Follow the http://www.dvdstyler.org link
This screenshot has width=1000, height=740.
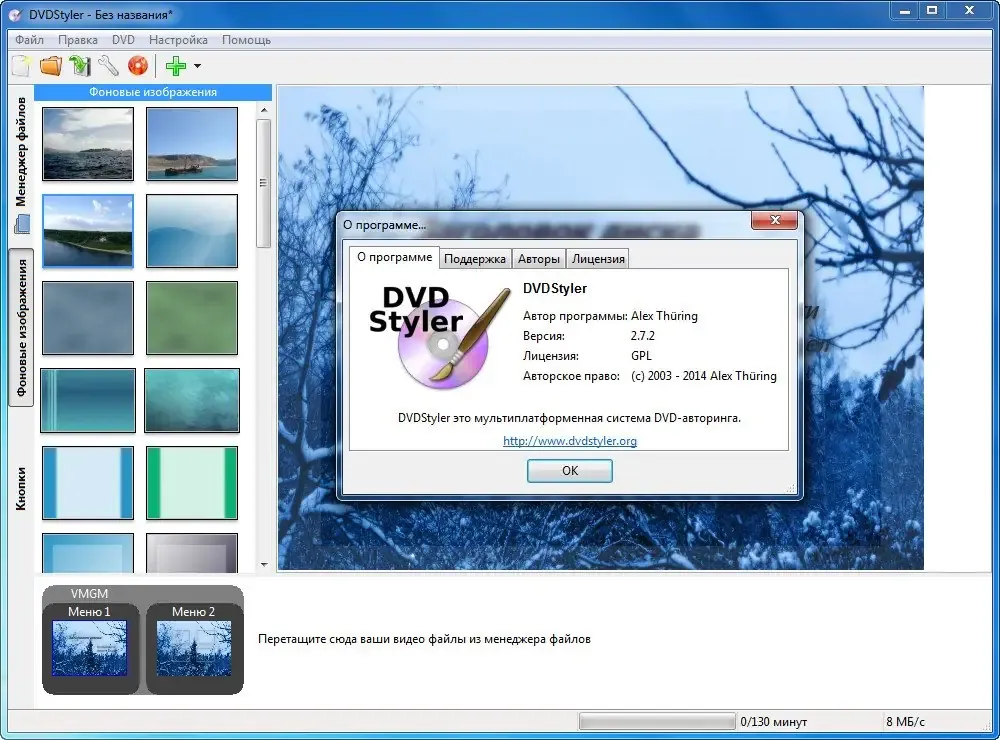click(570, 441)
